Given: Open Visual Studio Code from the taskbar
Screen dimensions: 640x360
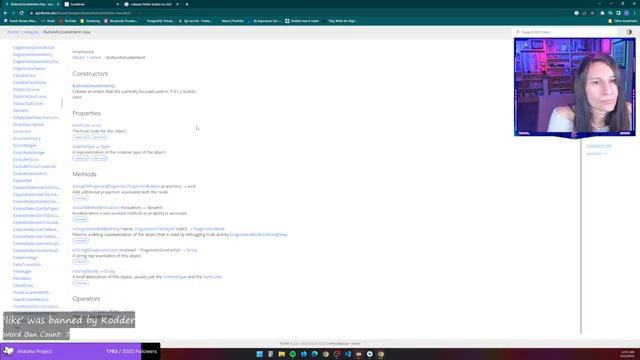Looking at the screenshot, I should click(x=348, y=354).
